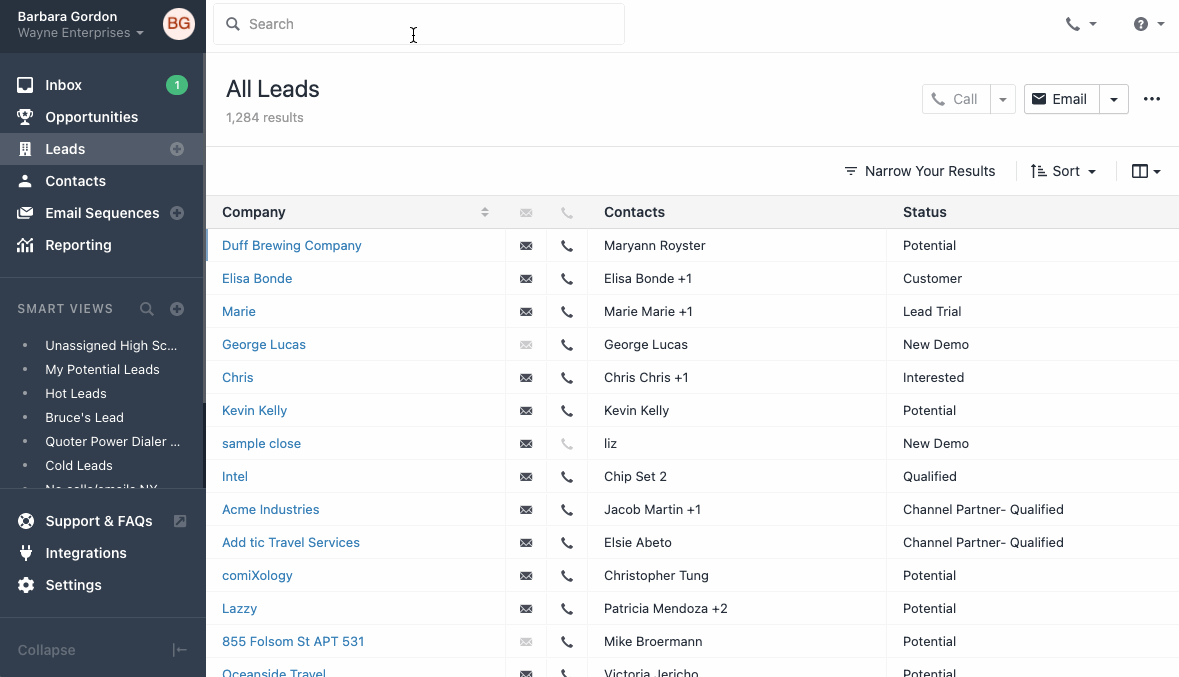Email Chris lead envelope icon
This screenshot has width=1179, height=677.
point(526,378)
